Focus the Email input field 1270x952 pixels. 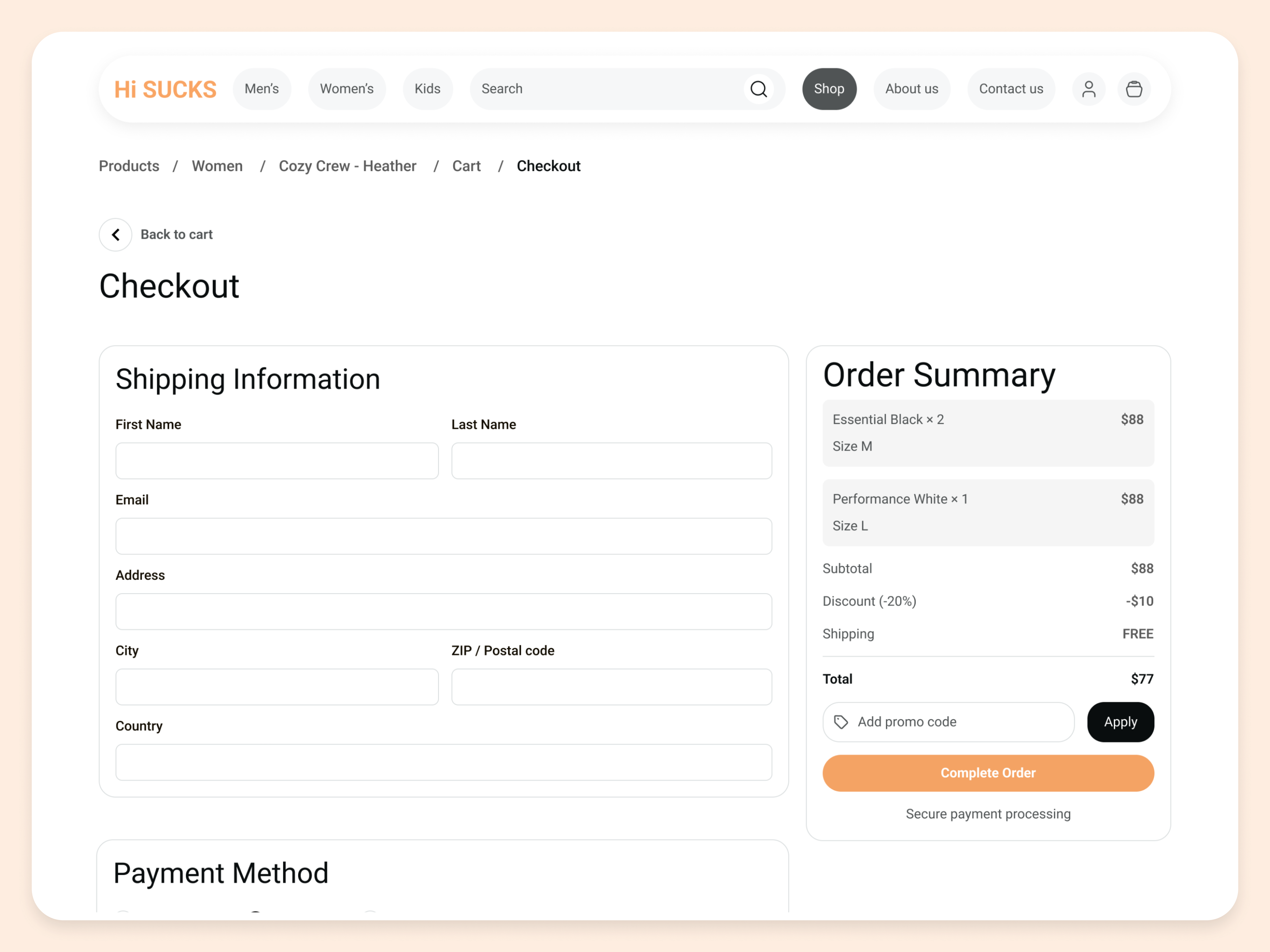point(444,536)
